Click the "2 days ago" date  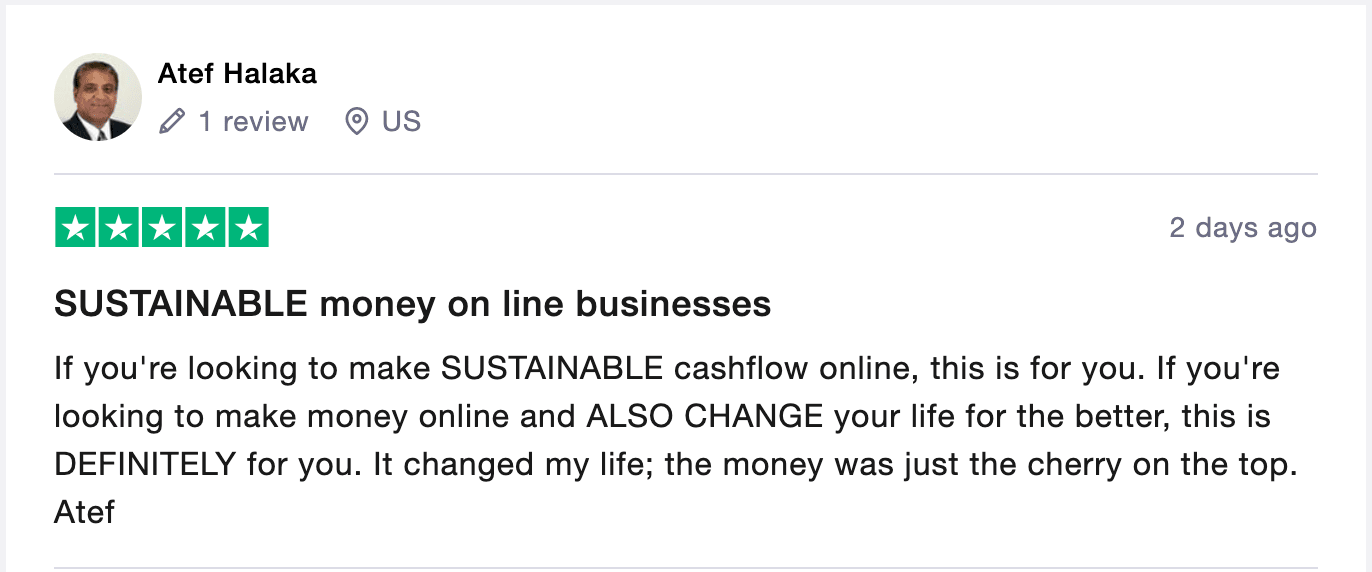pyautogui.click(x=1243, y=228)
